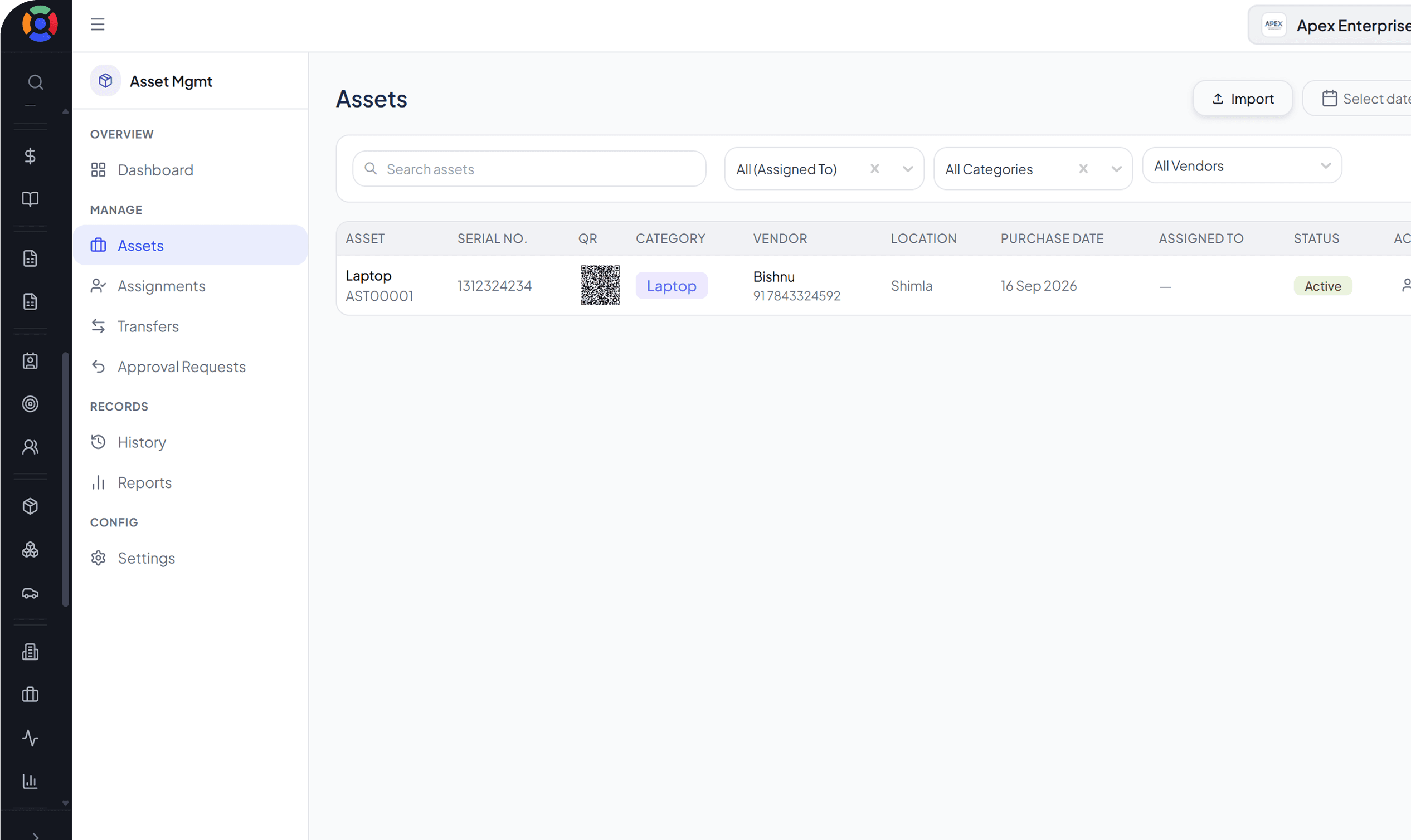
Task: Clear the Assigned To filter
Action: tap(874, 169)
